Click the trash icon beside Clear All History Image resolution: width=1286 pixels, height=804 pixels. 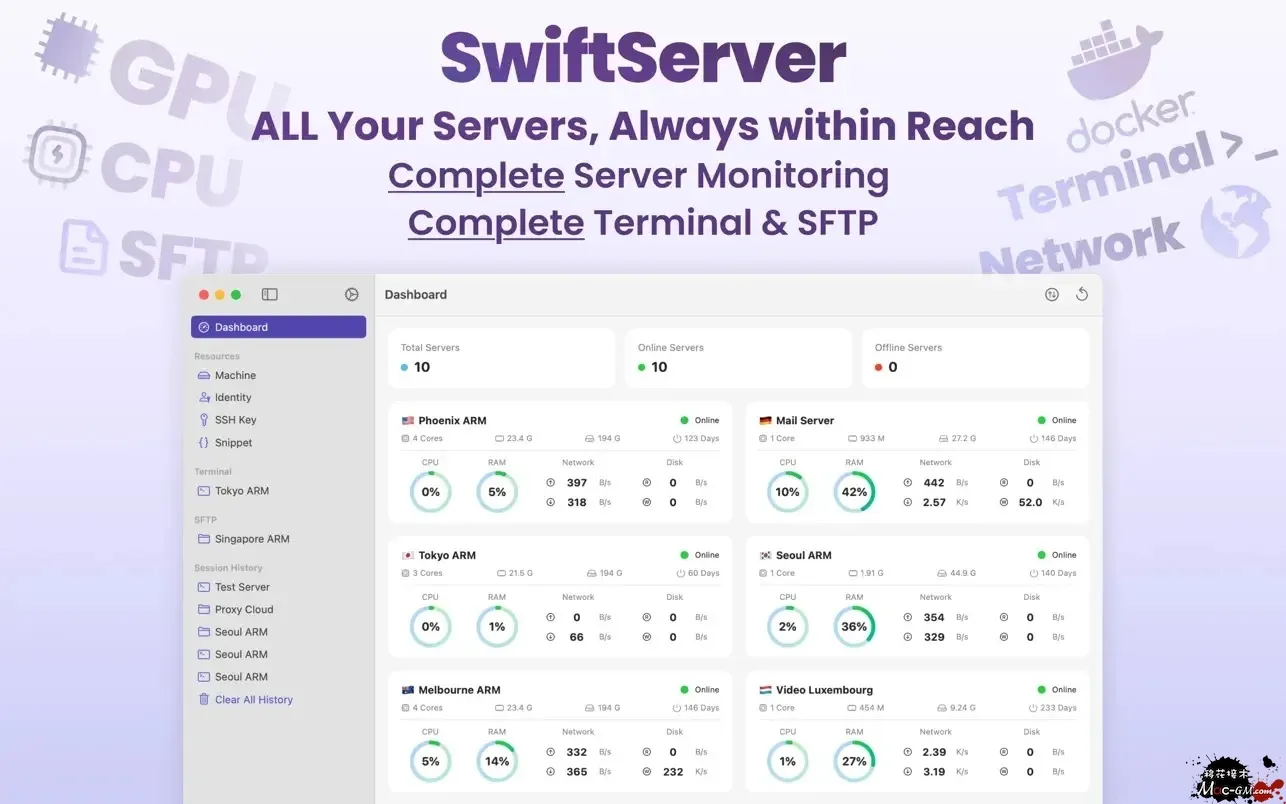pyautogui.click(x=204, y=699)
